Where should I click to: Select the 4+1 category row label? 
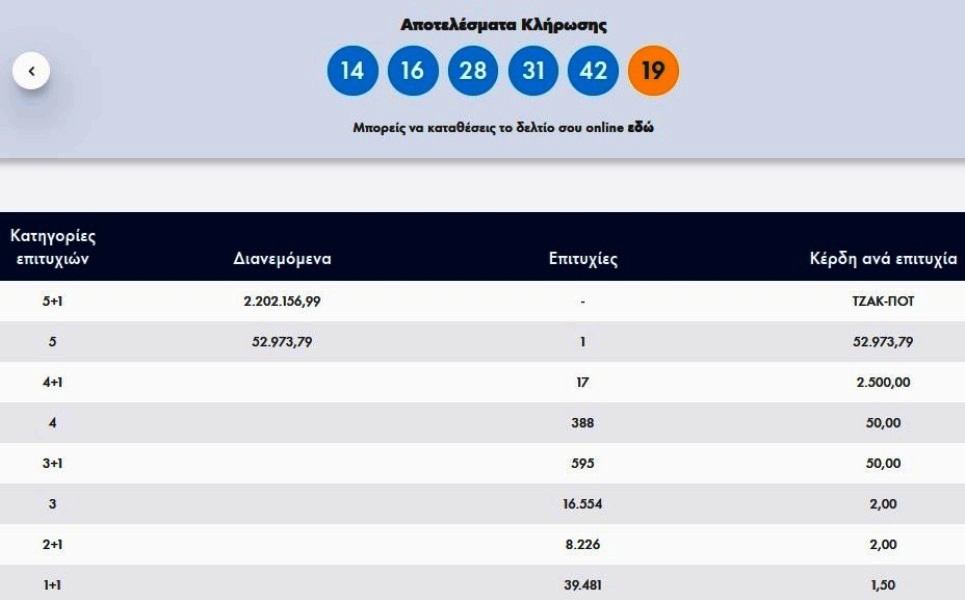click(x=52, y=382)
